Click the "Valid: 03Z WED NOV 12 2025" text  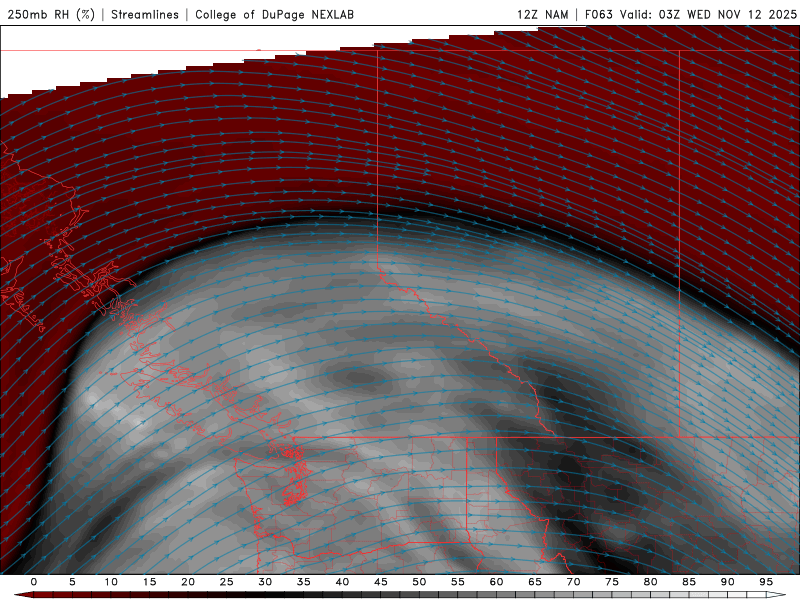(708, 15)
